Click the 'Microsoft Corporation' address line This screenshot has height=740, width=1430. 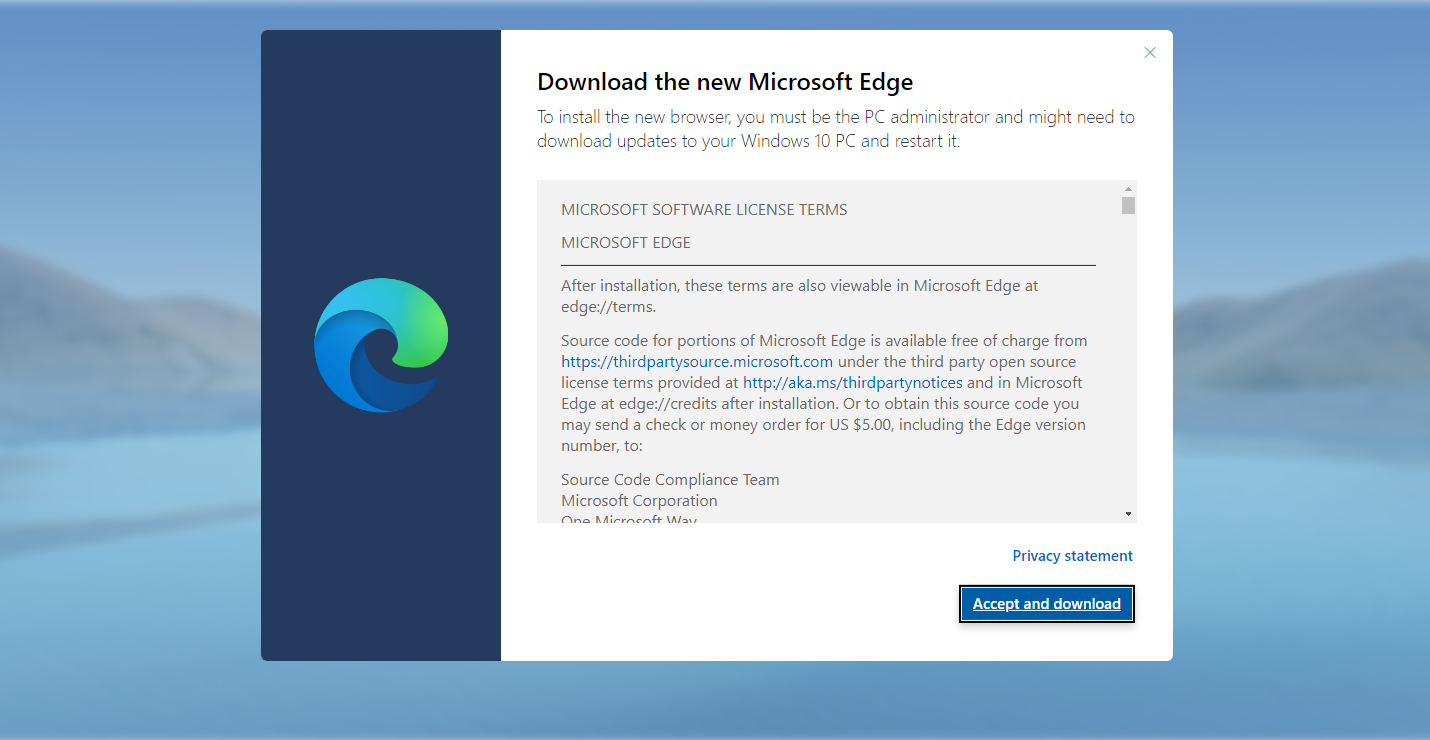[x=639, y=501]
